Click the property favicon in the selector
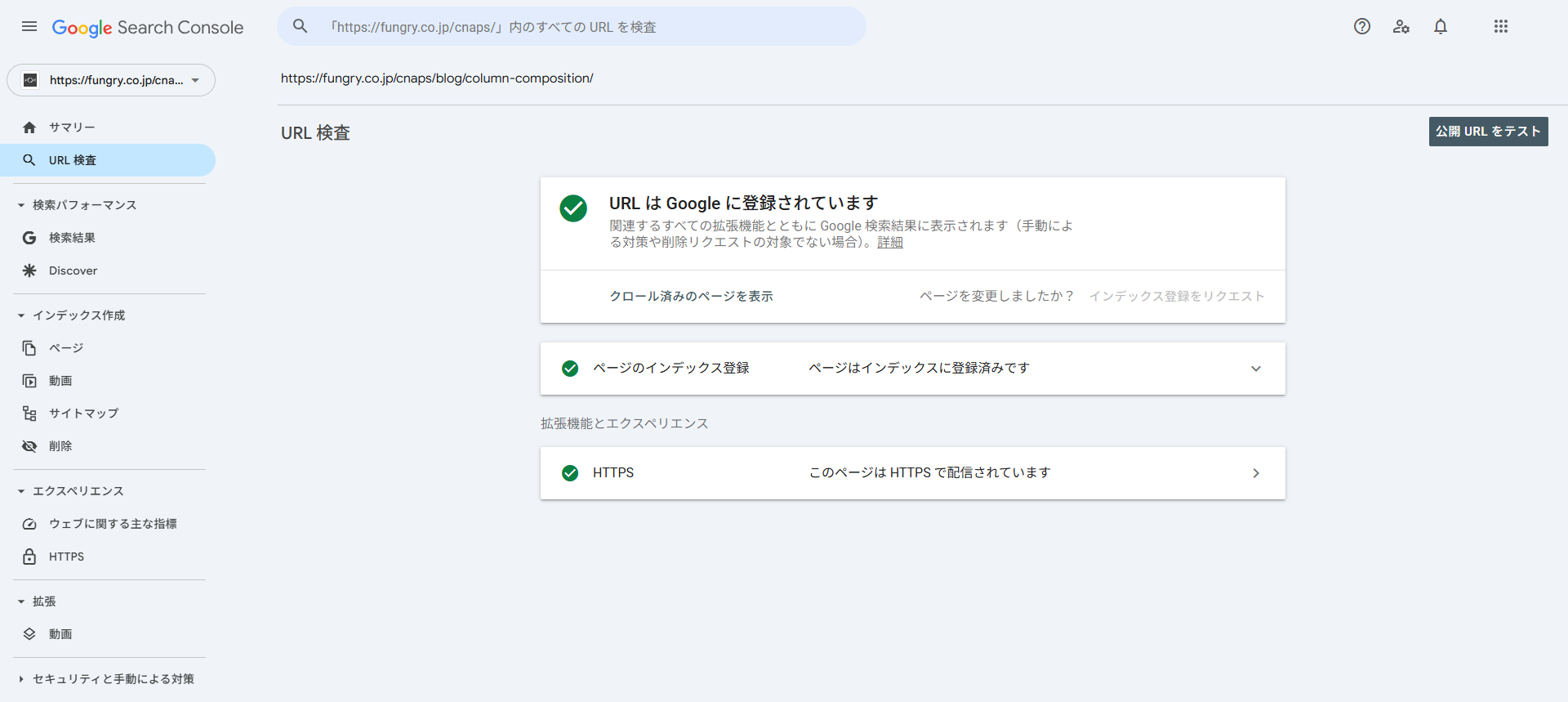 tap(30, 80)
